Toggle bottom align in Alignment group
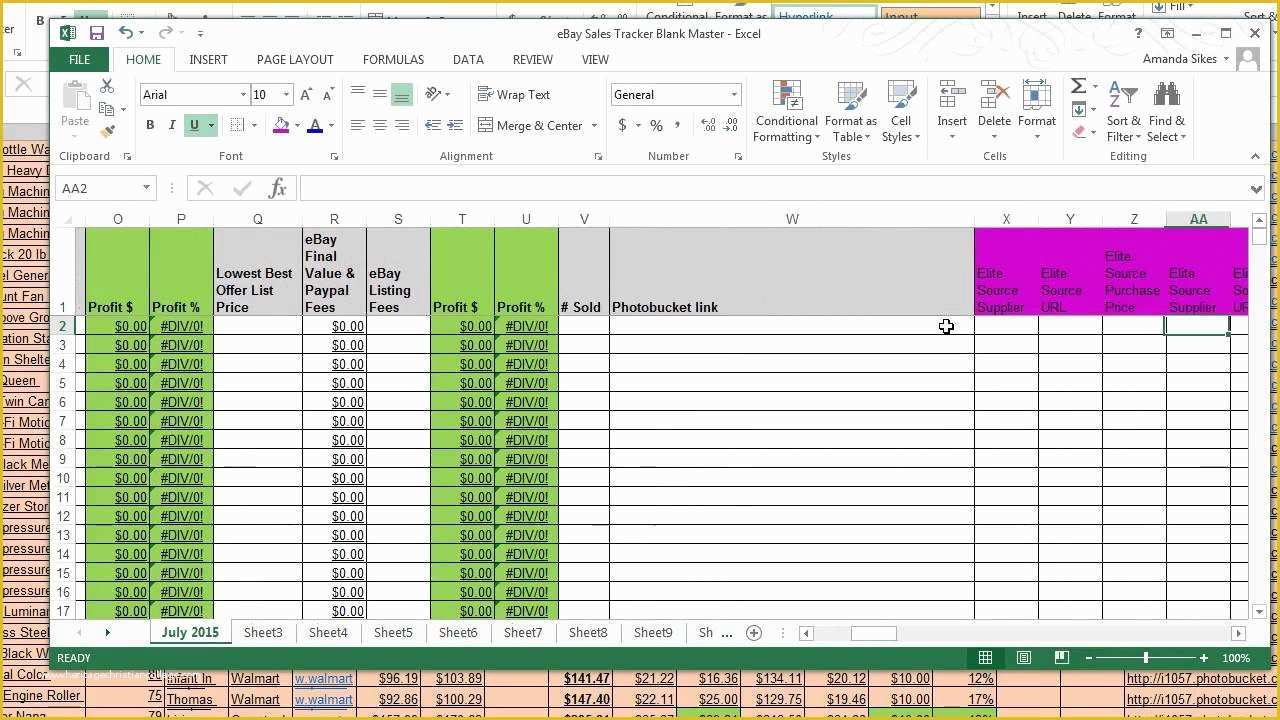Image resolution: width=1280 pixels, height=720 pixels. coord(402,94)
